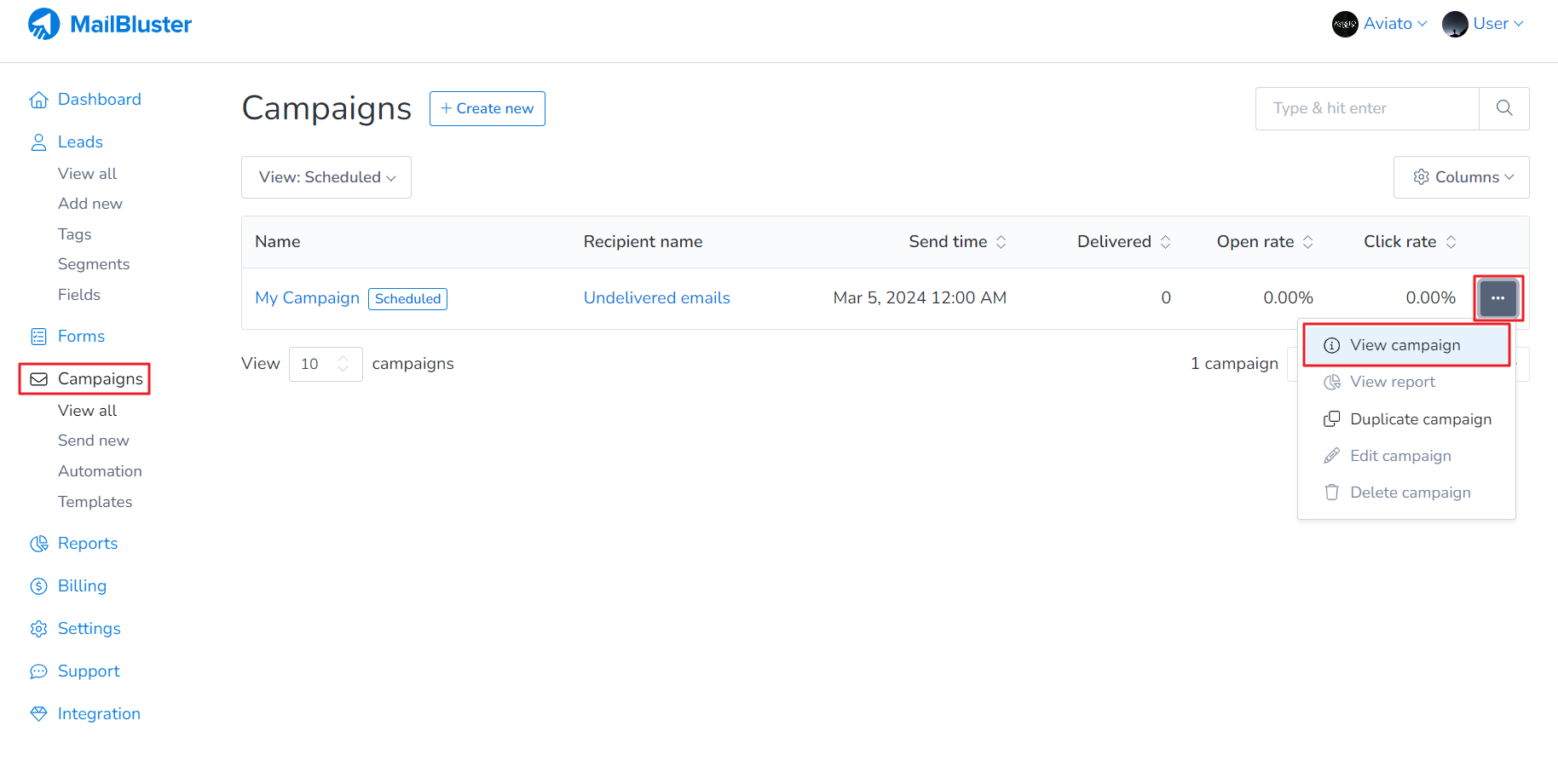Click the MailBluster rocket logo icon
This screenshot has height=784, width=1558.
44,24
